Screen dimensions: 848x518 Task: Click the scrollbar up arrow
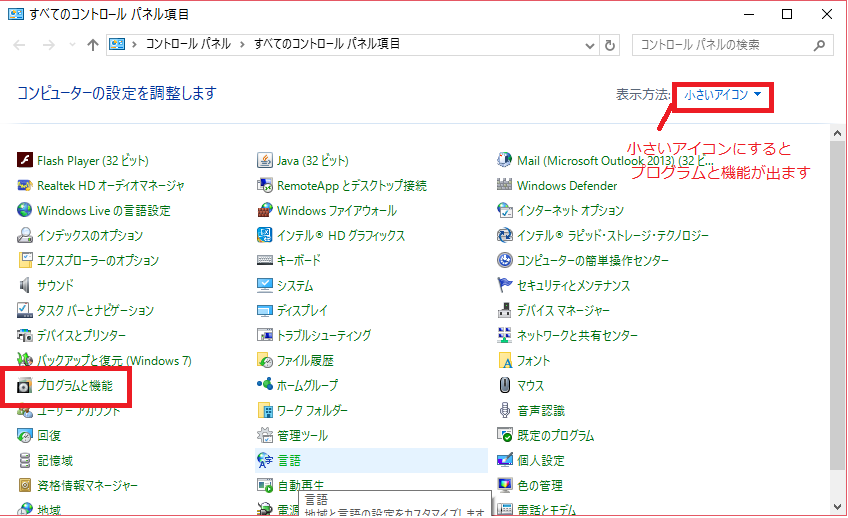(837, 133)
